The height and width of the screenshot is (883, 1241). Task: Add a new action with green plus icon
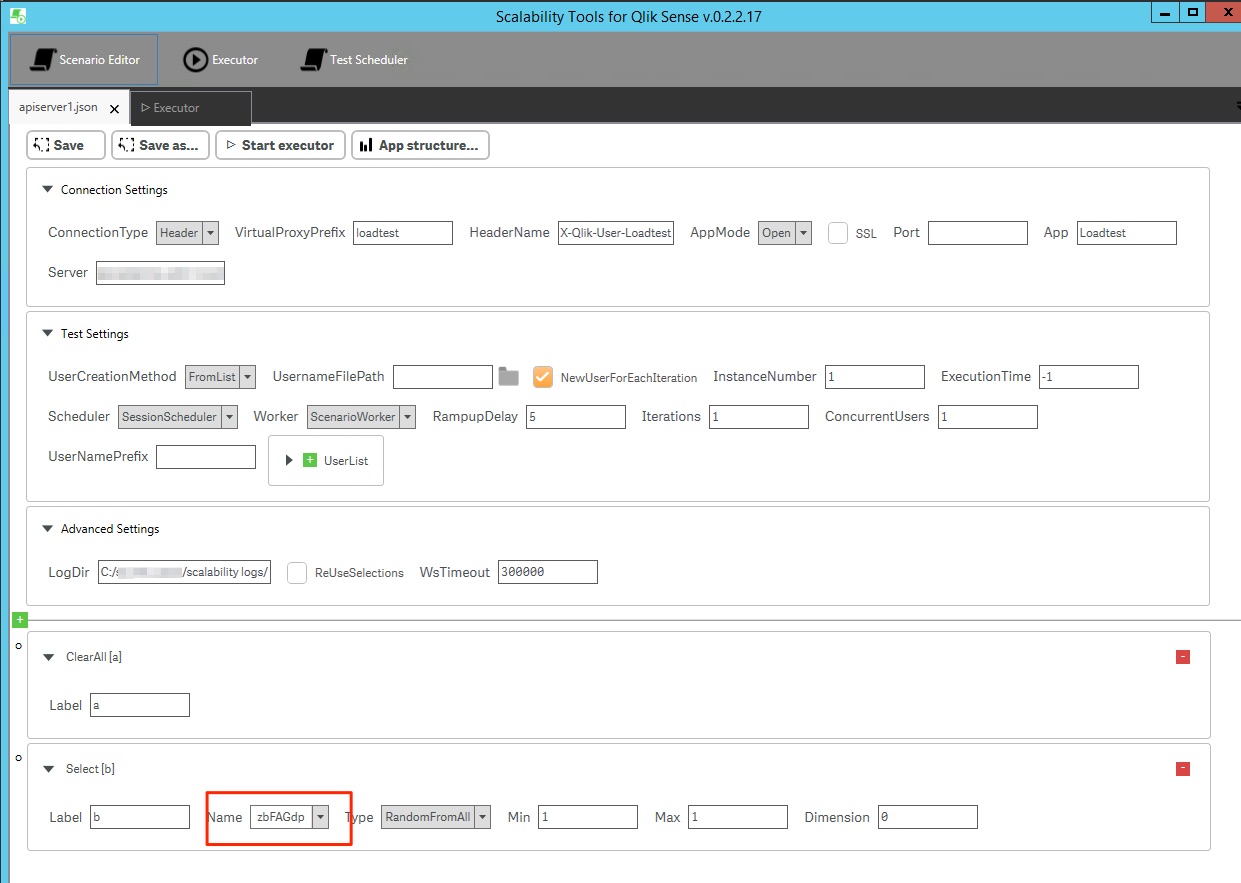21,620
